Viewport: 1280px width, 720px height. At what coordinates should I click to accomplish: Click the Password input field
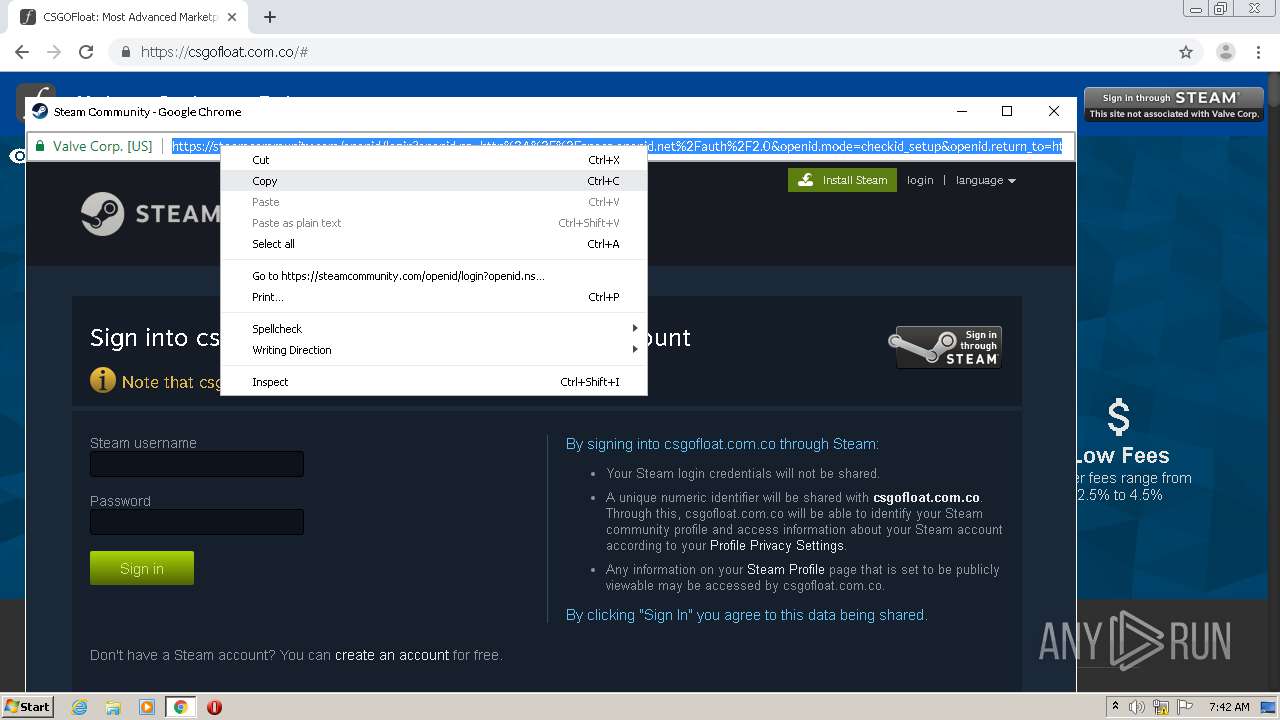pyautogui.click(x=197, y=522)
